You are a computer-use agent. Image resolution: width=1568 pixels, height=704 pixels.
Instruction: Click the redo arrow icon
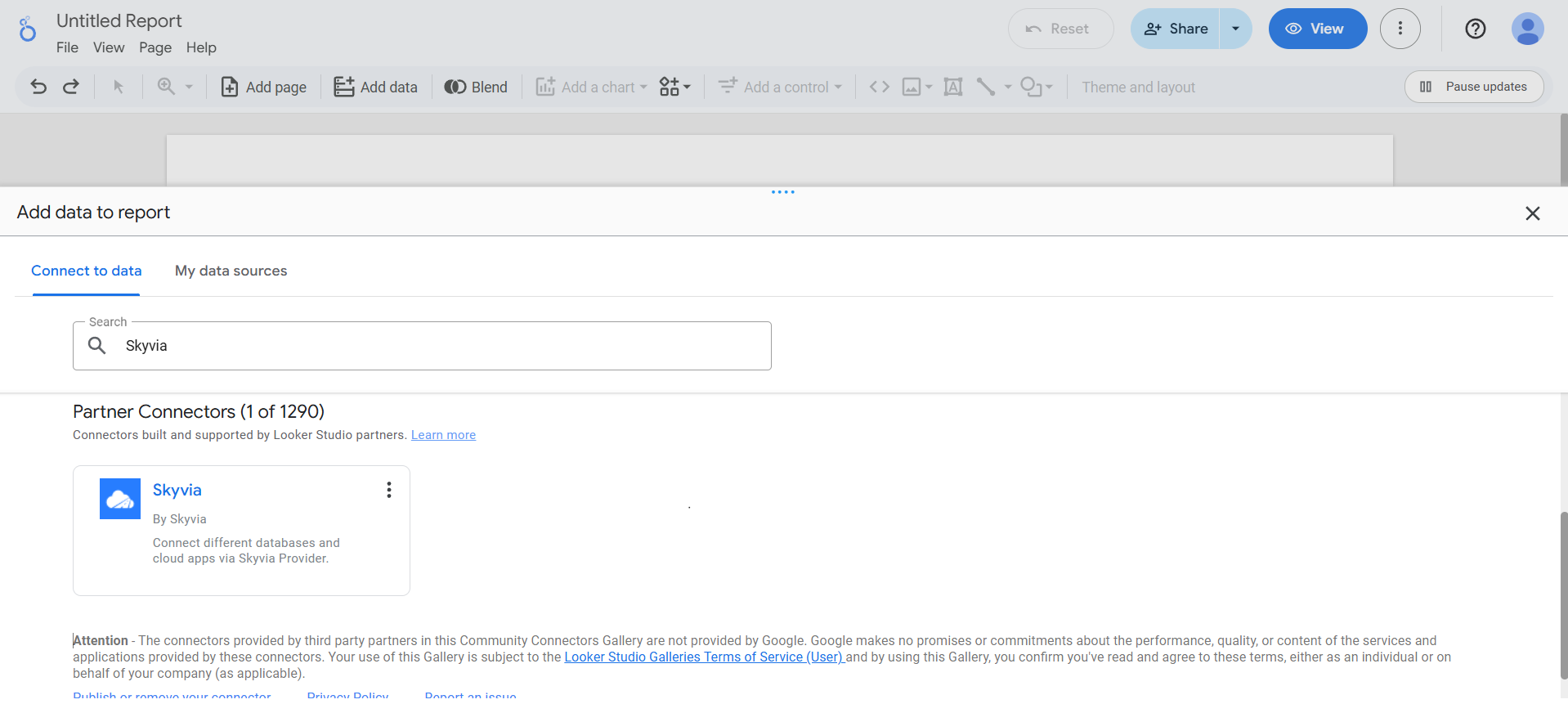[x=71, y=87]
